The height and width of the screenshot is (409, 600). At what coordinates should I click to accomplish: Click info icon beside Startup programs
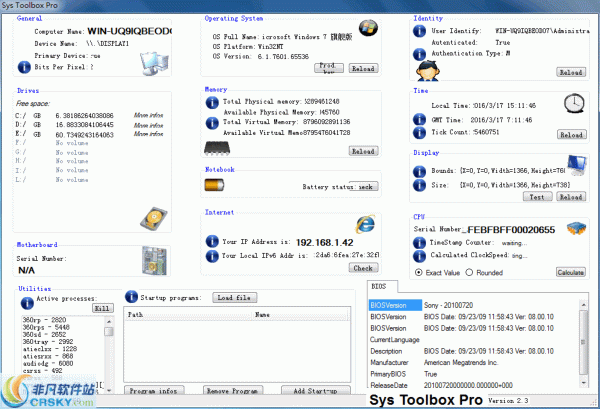pyautogui.click(x=131, y=297)
